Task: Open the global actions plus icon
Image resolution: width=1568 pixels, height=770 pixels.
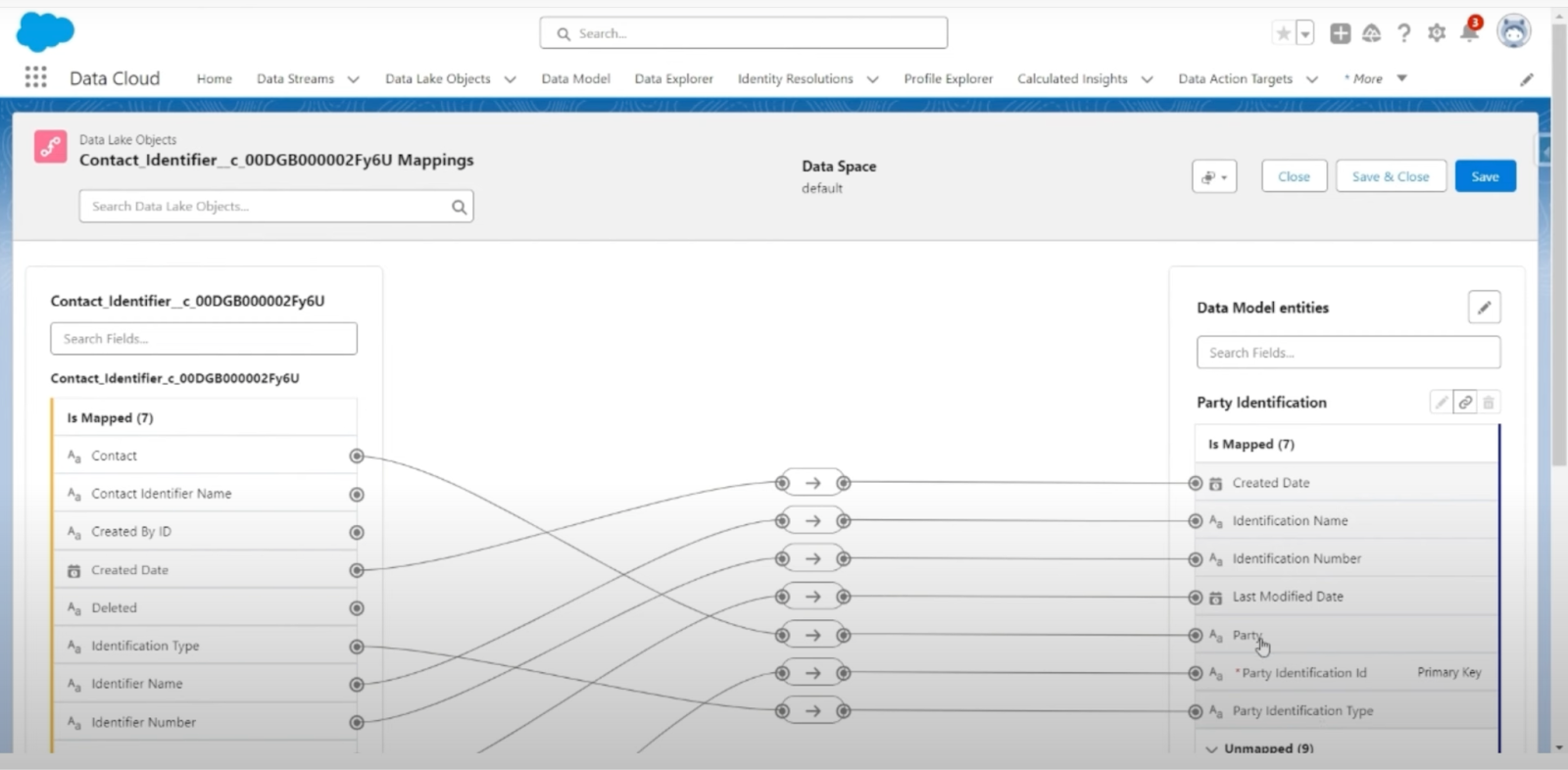Action: pyautogui.click(x=1340, y=33)
